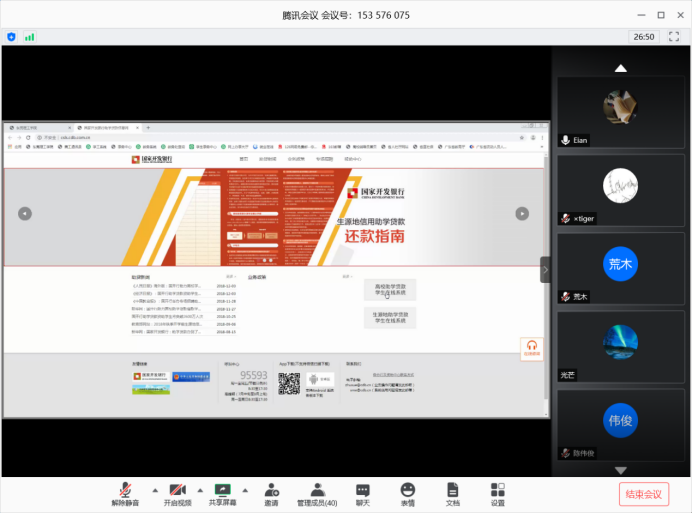The height and width of the screenshot is (514, 692).
Task: Expand video options arrow beside camera button
Action: [x=200, y=489]
